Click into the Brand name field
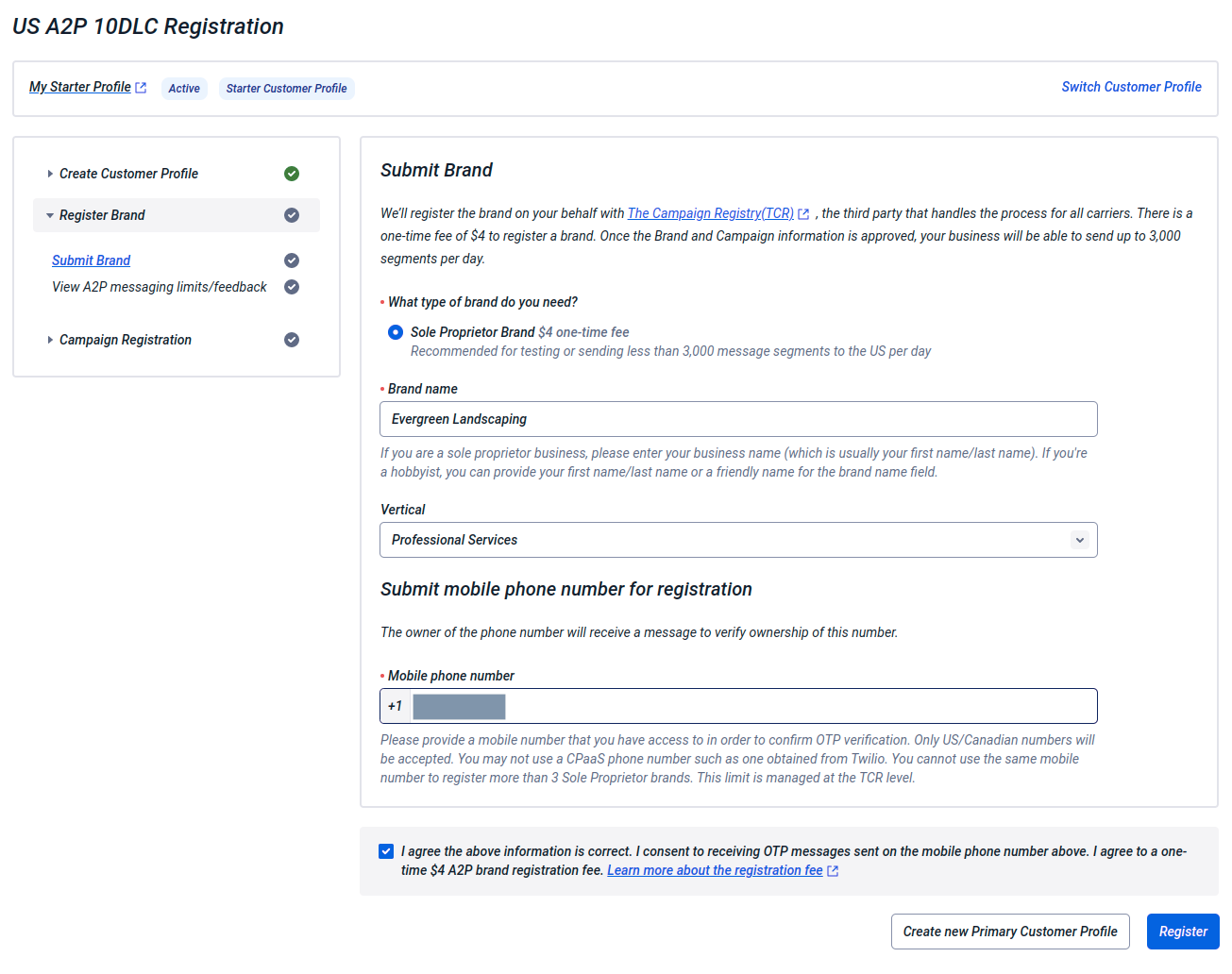Screen dimensions: 1232x974 coord(738,419)
